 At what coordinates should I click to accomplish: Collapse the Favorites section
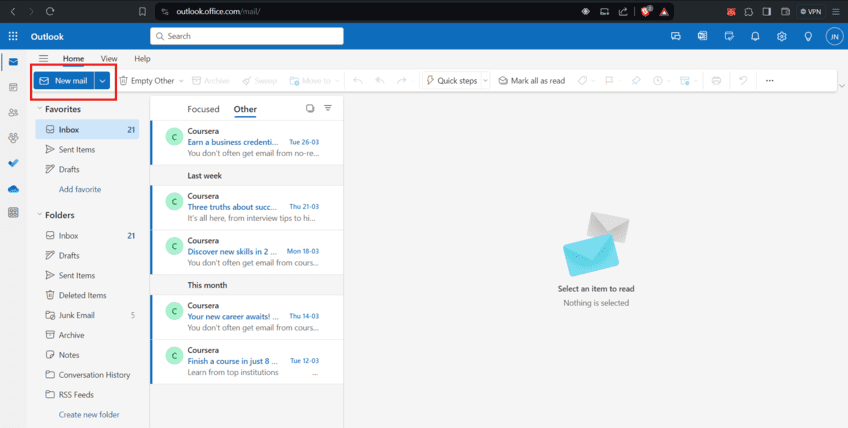click(x=39, y=109)
